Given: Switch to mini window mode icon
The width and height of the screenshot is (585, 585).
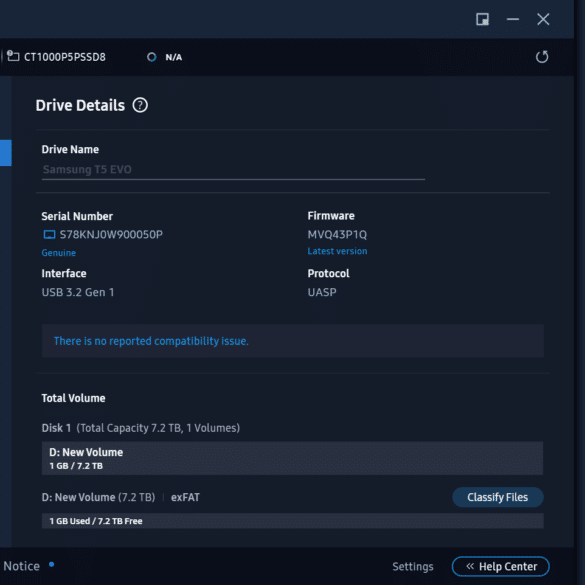Looking at the screenshot, I should [x=482, y=19].
